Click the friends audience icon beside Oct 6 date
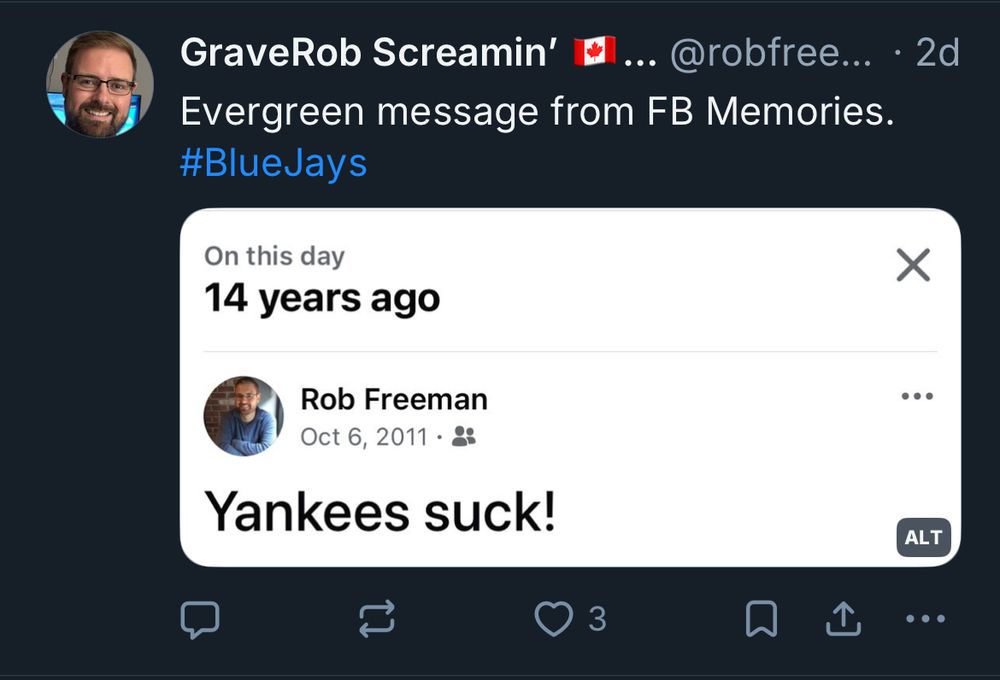Screen dimensions: 1000x680 (465, 437)
